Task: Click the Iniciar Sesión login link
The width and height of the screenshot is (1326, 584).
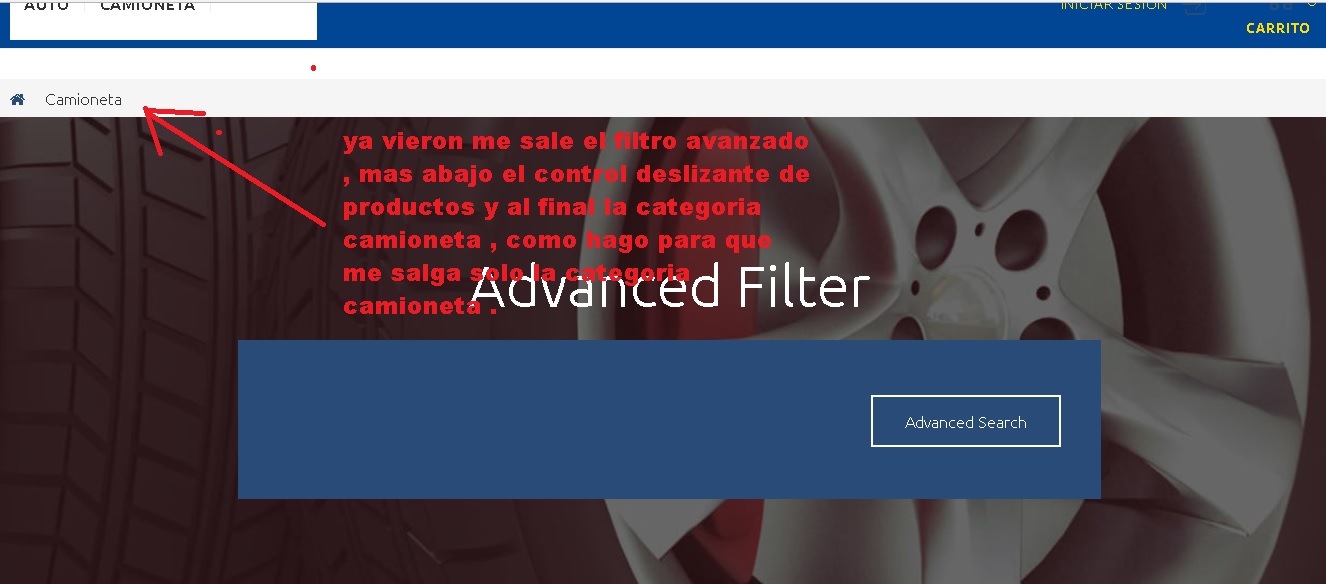Action: [x=1113, y=5]
